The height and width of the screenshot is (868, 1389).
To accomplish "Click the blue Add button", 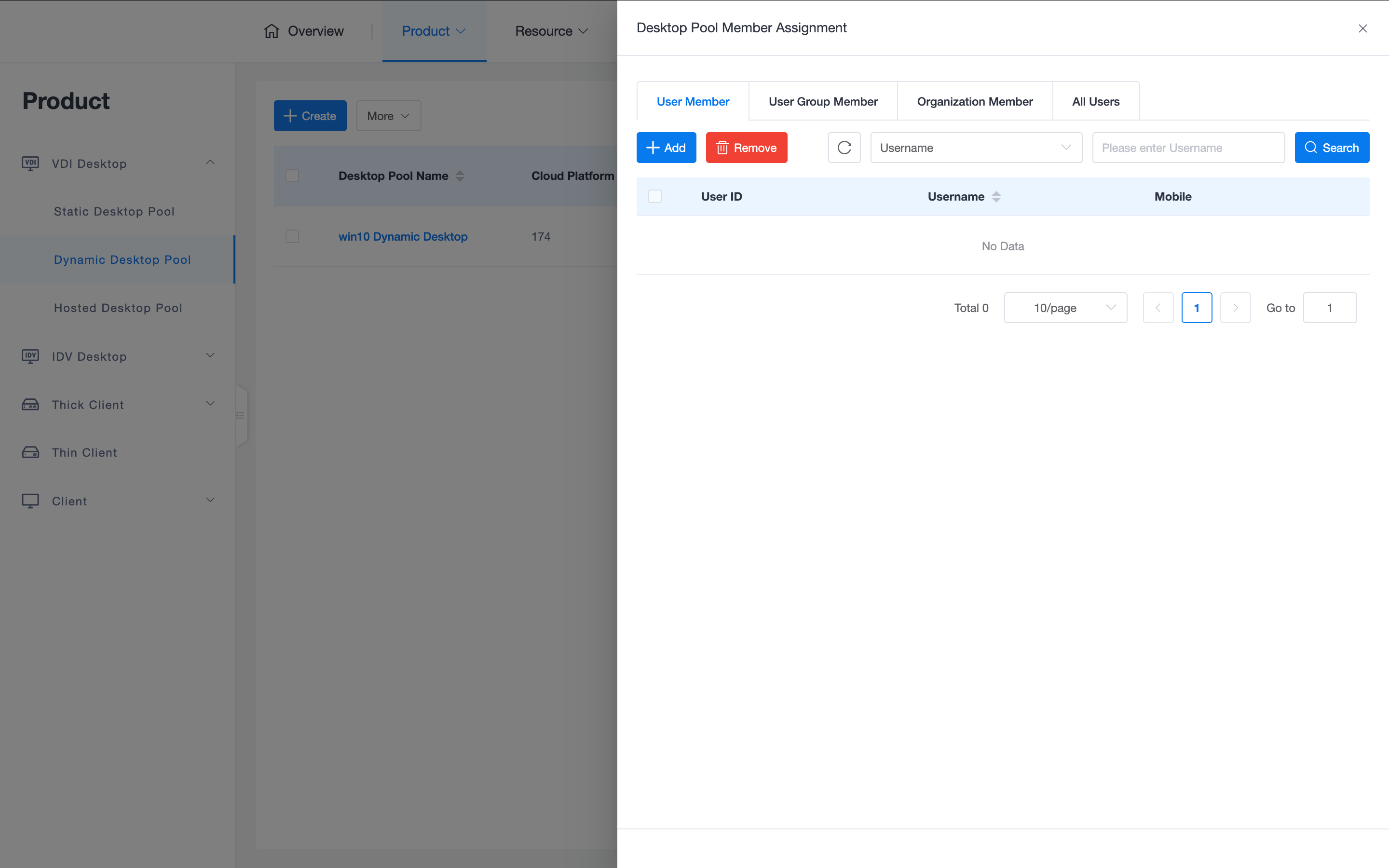I will click(666, 148).
